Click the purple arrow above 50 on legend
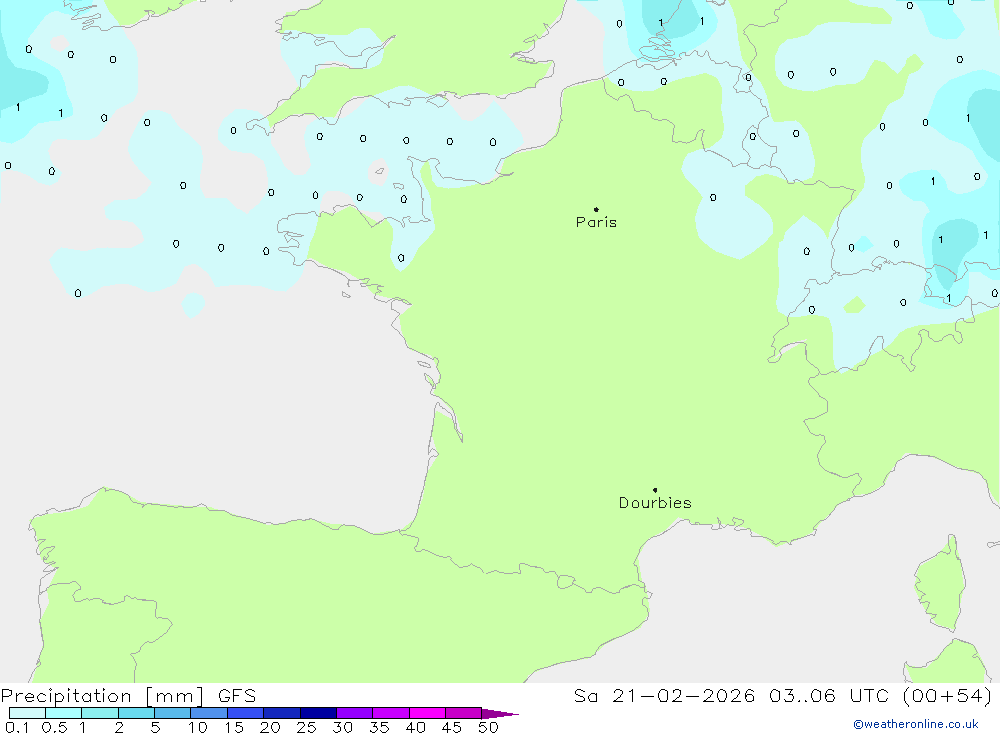This screenshot has width=1000, height=733. coord(499,714)
